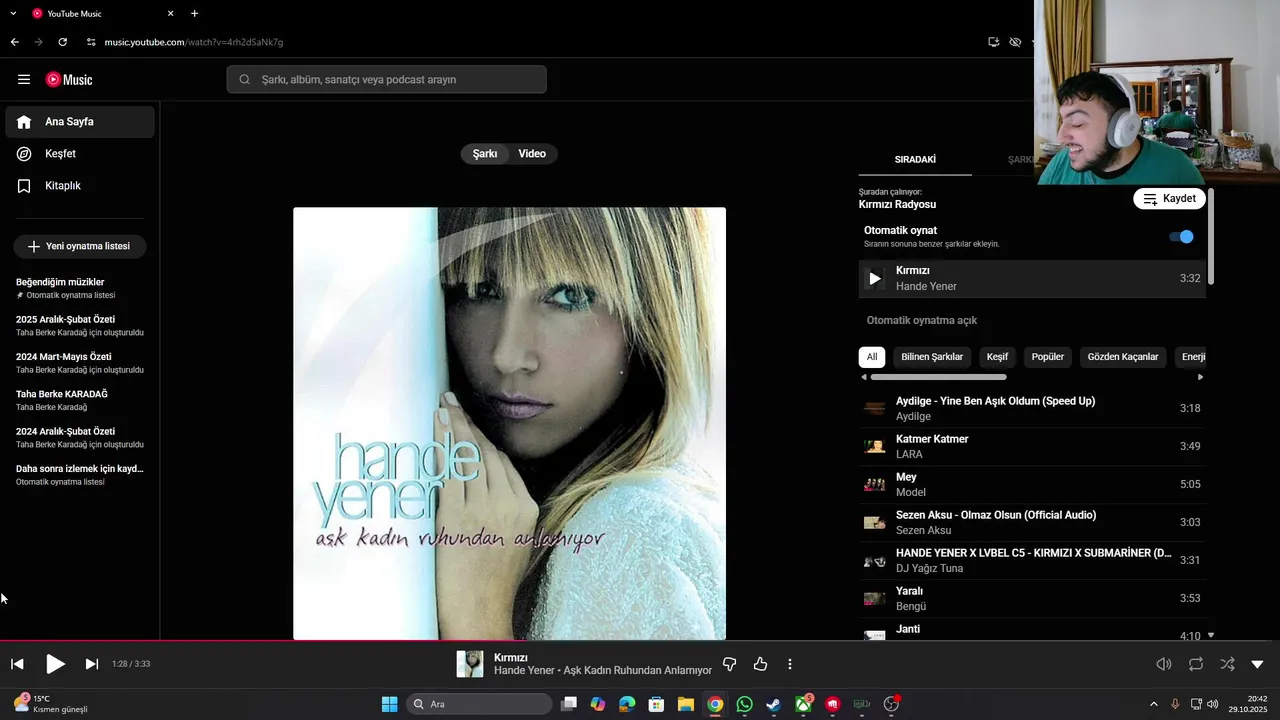
Task: Click Hande Yener album cover art
Action: [509, 423]
